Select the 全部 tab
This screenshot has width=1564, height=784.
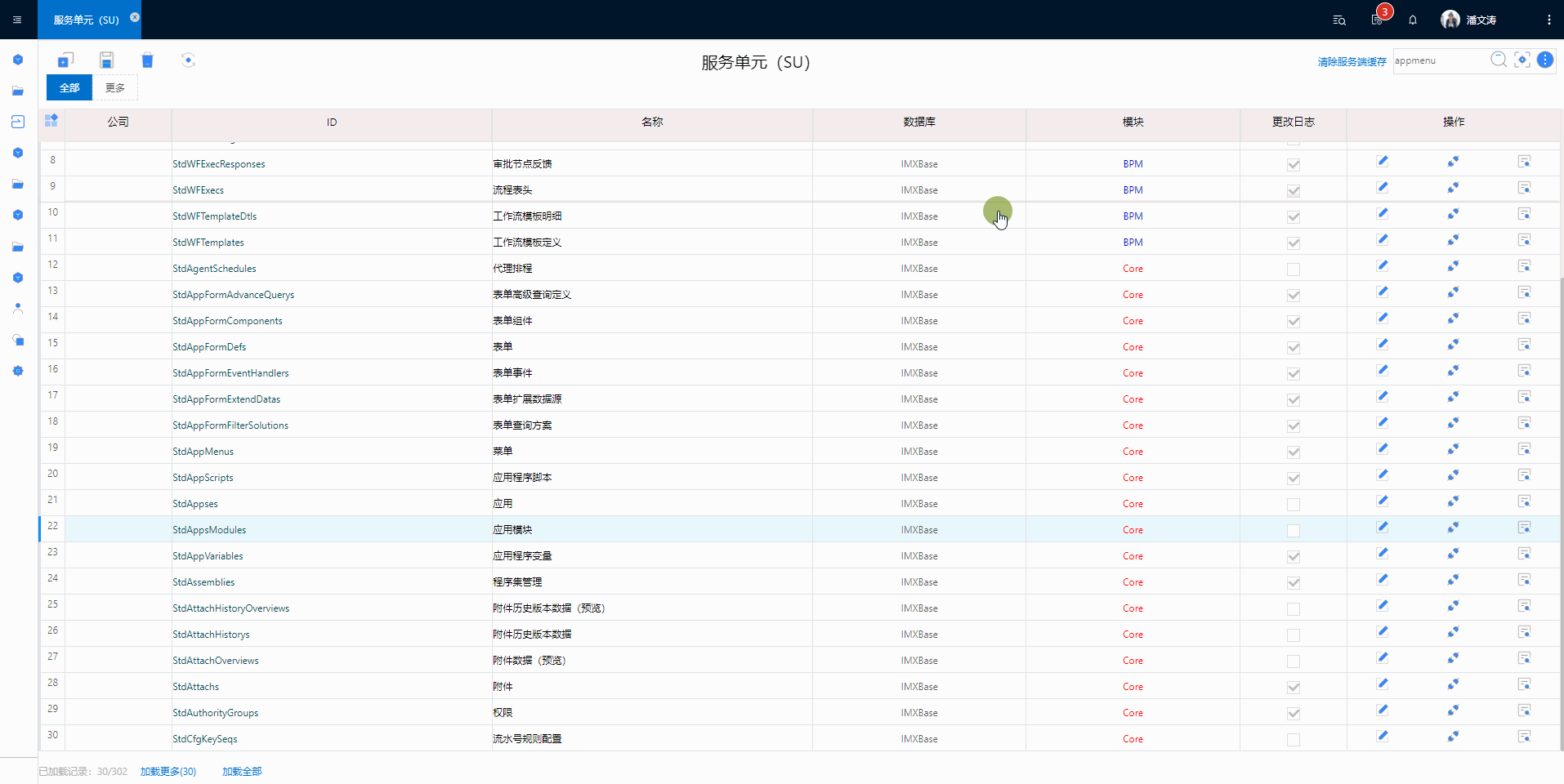coord(69,88)
